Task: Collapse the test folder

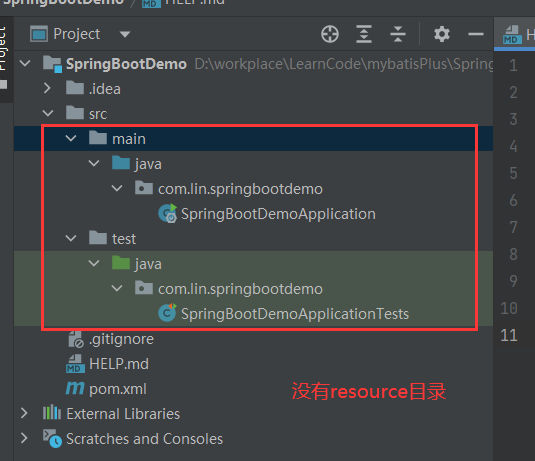Action: click(71, 238)
